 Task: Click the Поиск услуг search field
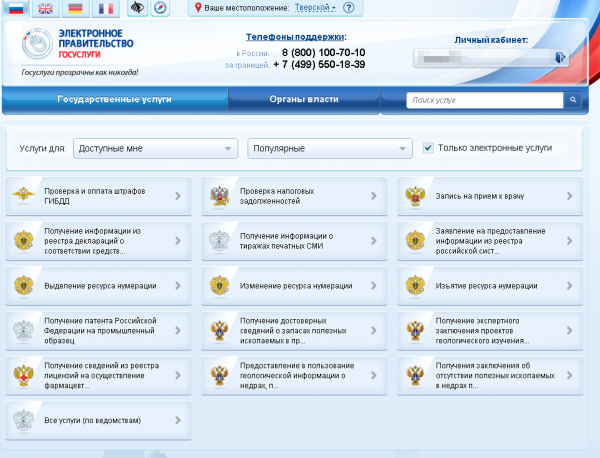tap(485, 100)
